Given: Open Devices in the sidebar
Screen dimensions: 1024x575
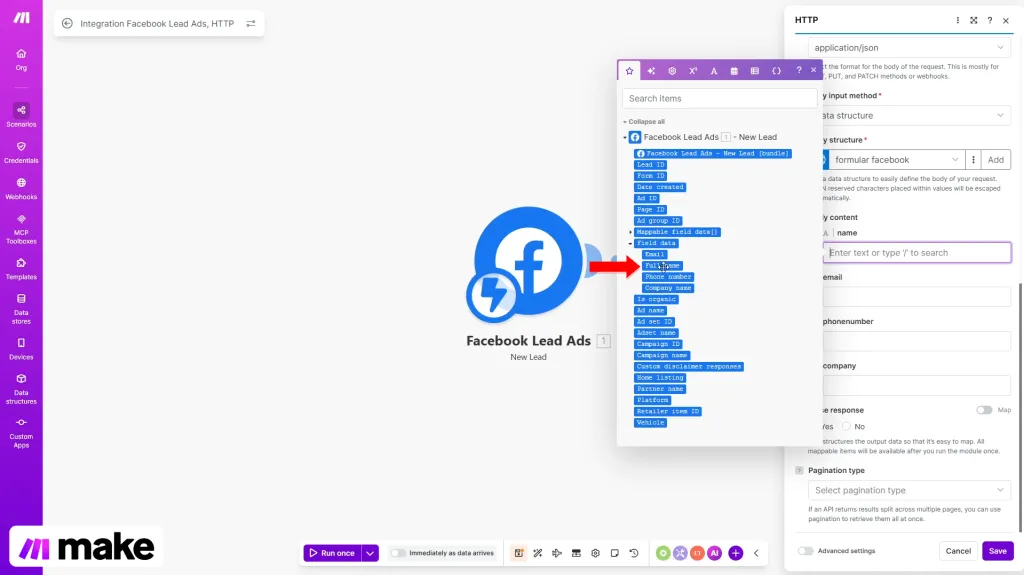Looking at the screenshot, I should point(21,349).
